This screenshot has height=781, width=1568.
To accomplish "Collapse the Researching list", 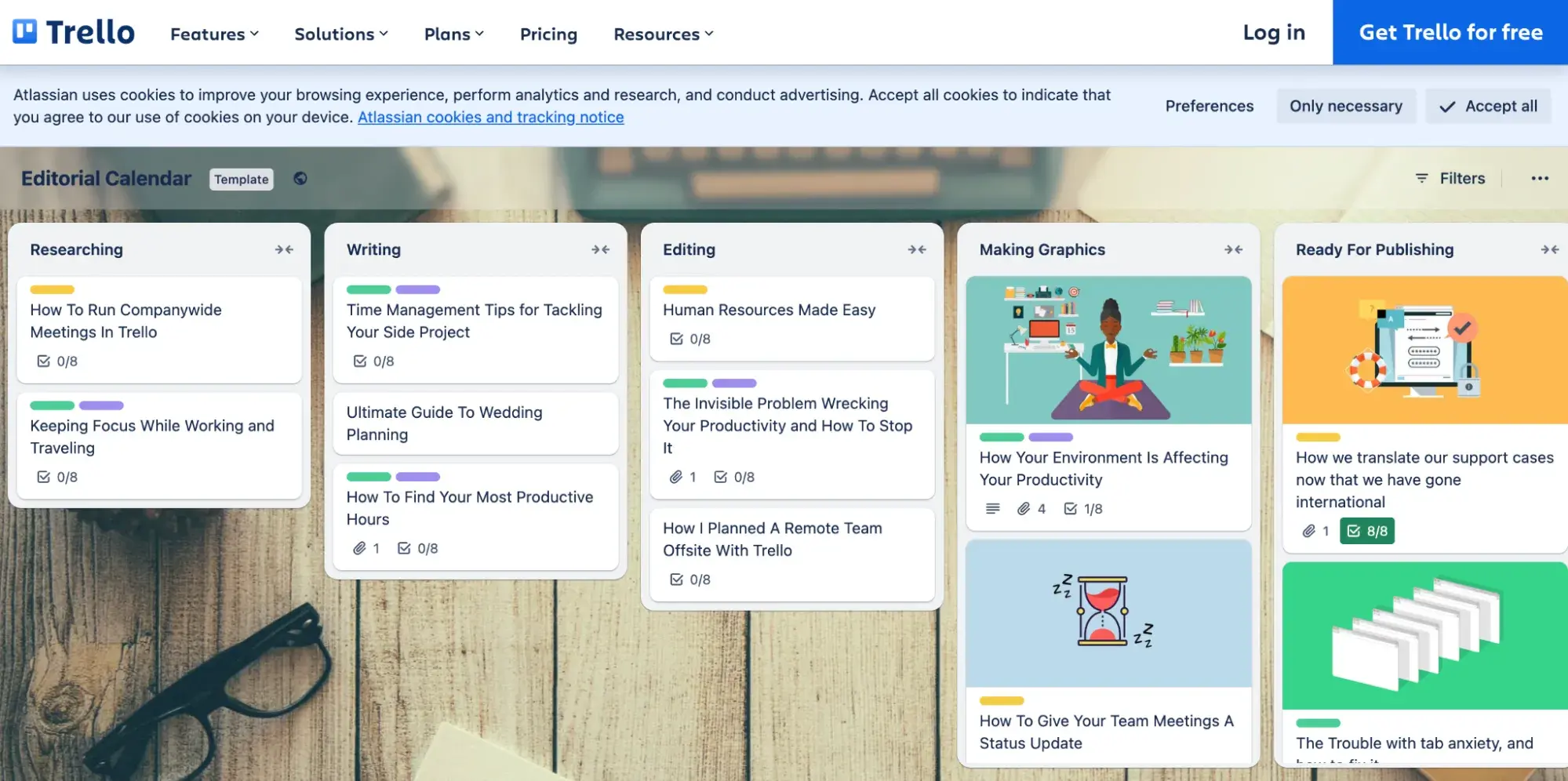I will pos(285,249).
